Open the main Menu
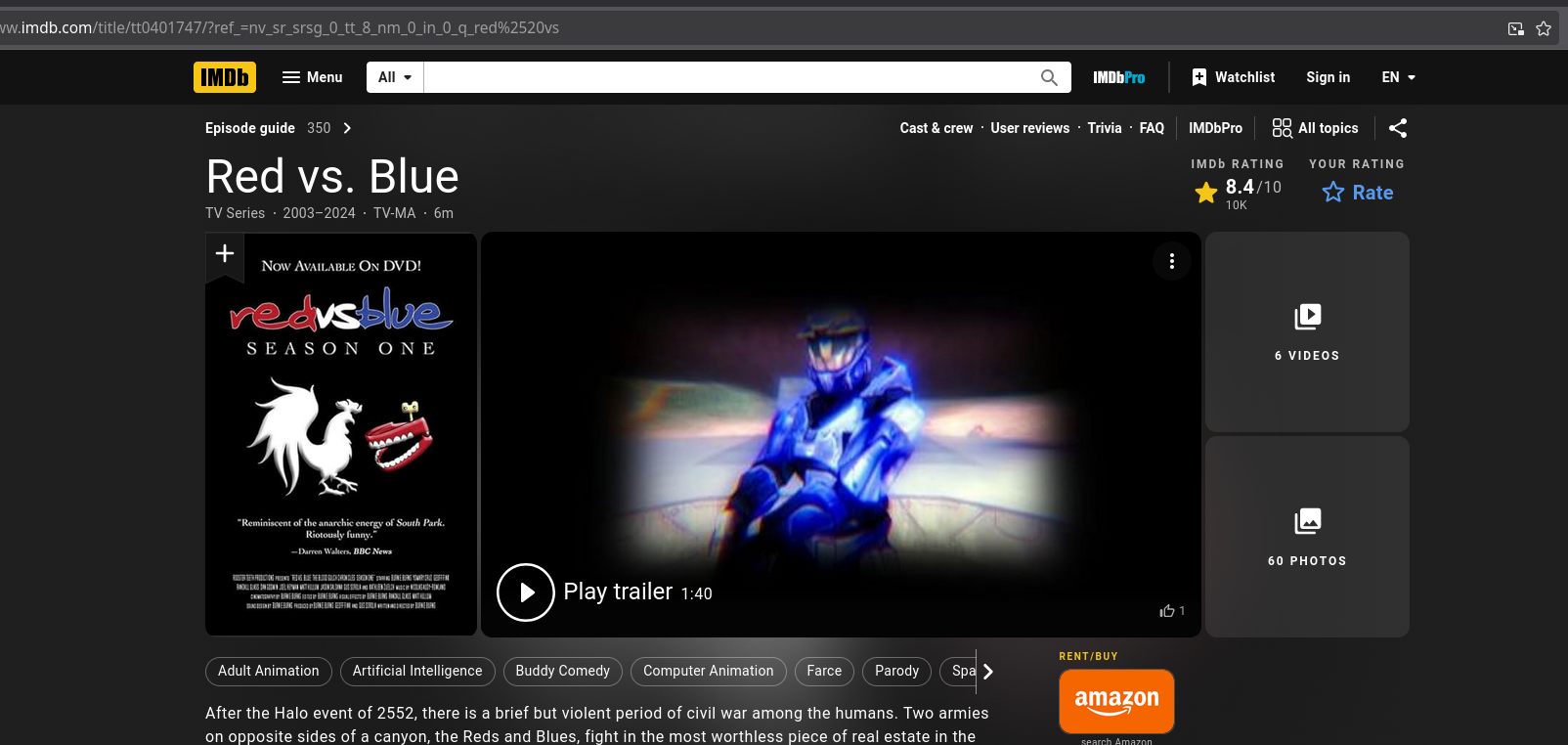This screenshot has width=1568, height=745. tap(312, 77)
